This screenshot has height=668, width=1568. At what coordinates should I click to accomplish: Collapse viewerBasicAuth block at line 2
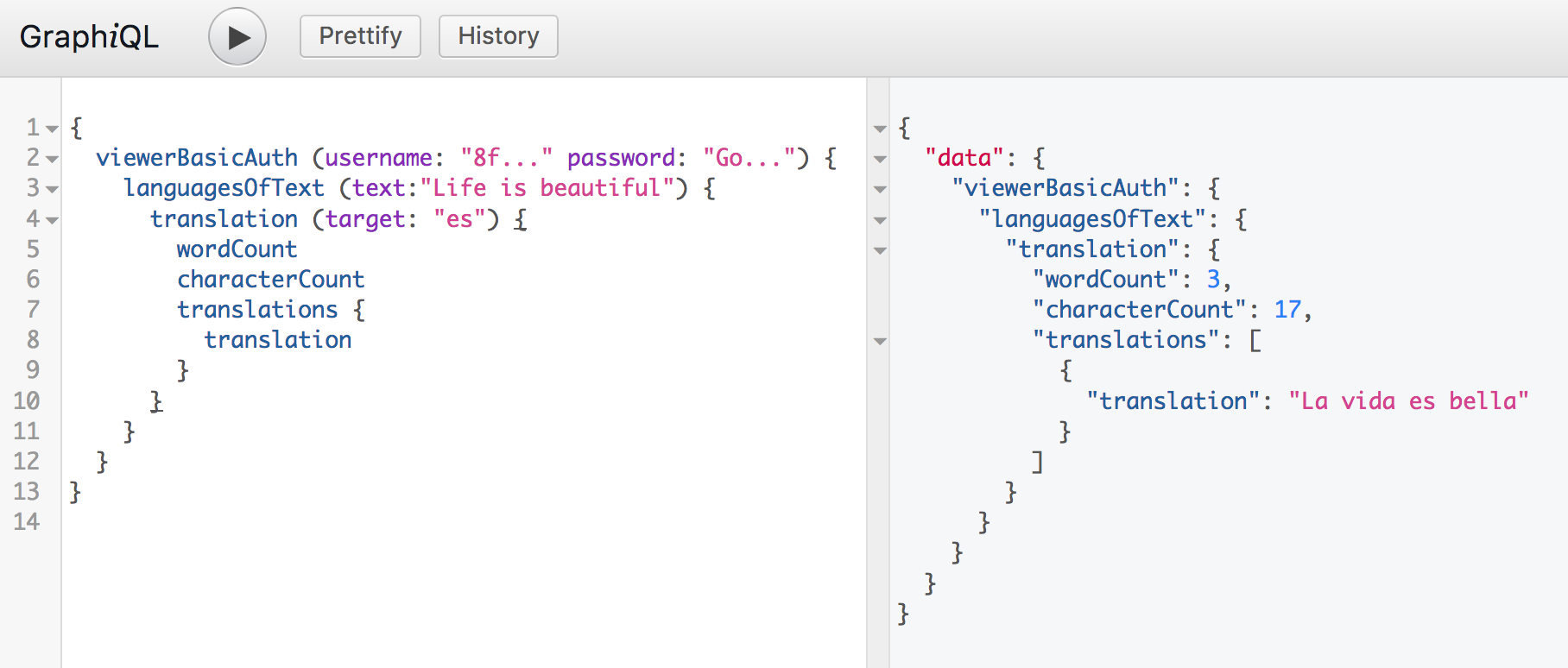(52, 159)
